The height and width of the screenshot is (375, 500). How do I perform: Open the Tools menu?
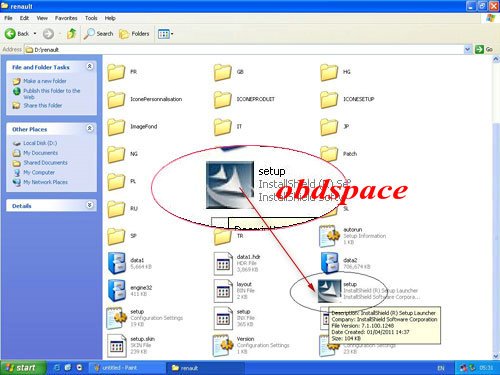pos(91,18)
